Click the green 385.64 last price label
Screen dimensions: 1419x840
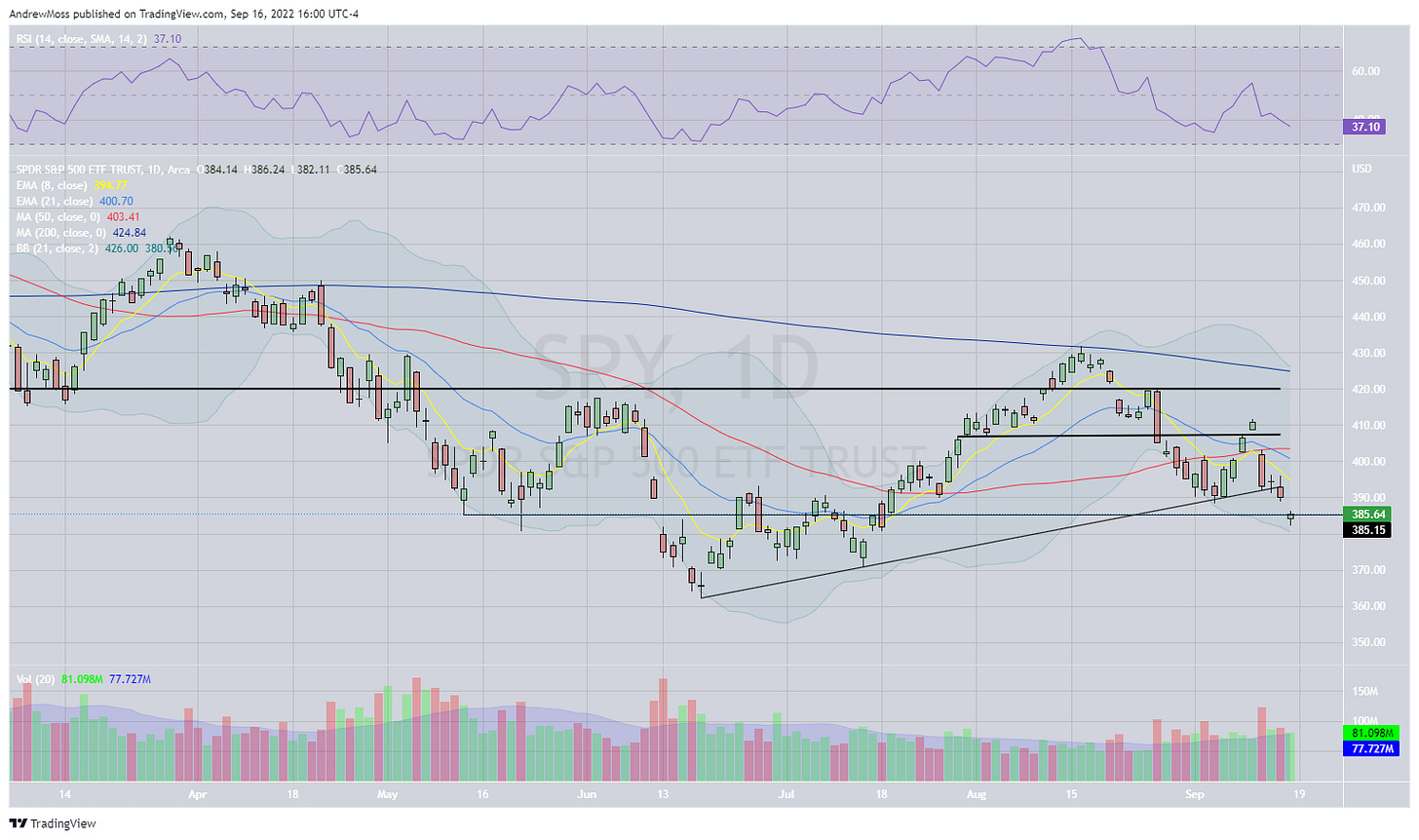tap(1369, 515)
